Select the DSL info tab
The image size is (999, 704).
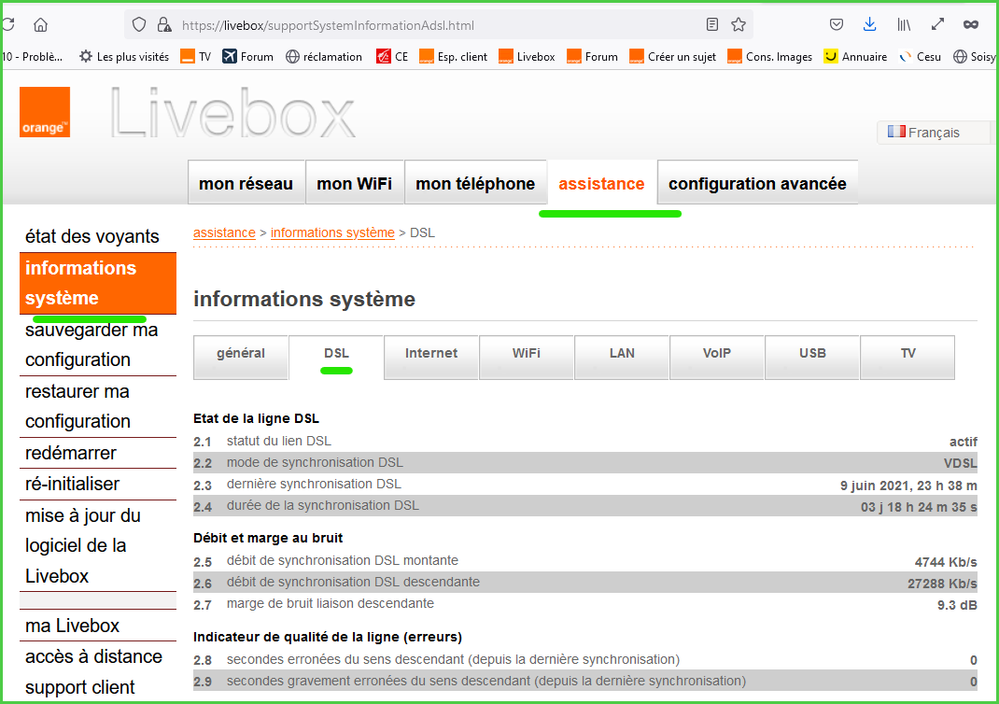point(336,357)
